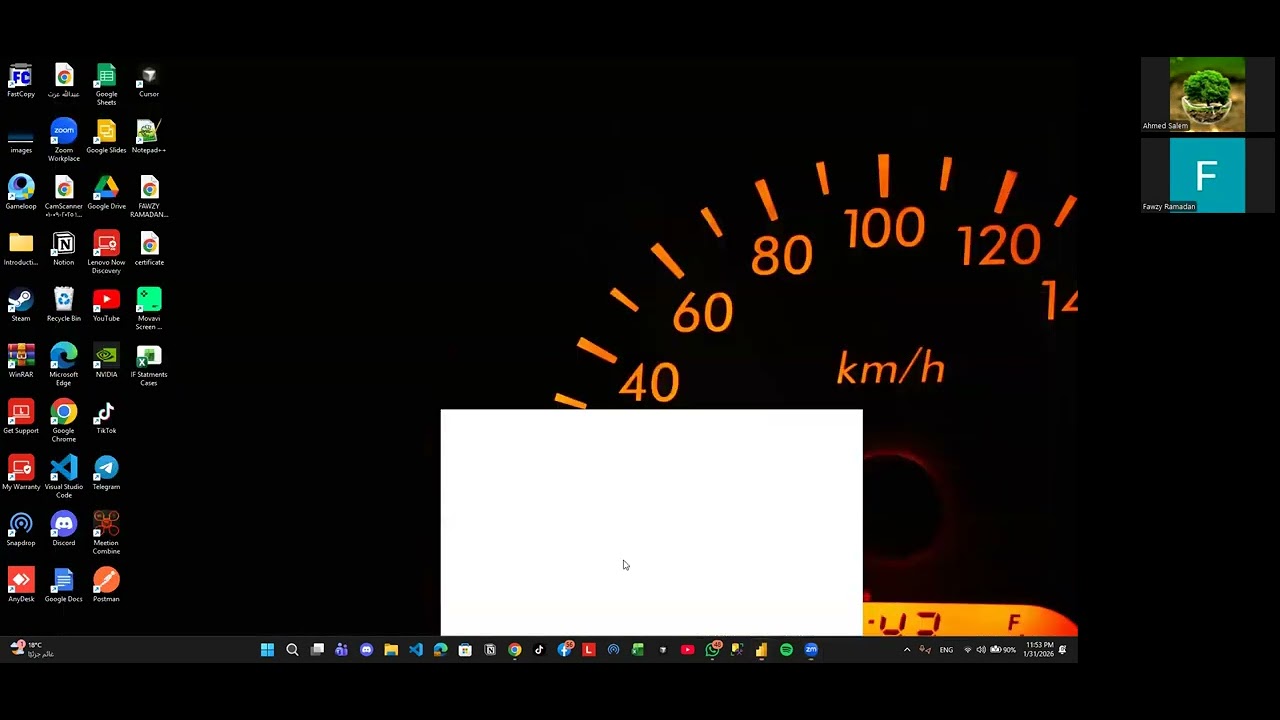The image size is (1280, 720).
Task: Select the images desktop item
Action: tap(21, 138)
